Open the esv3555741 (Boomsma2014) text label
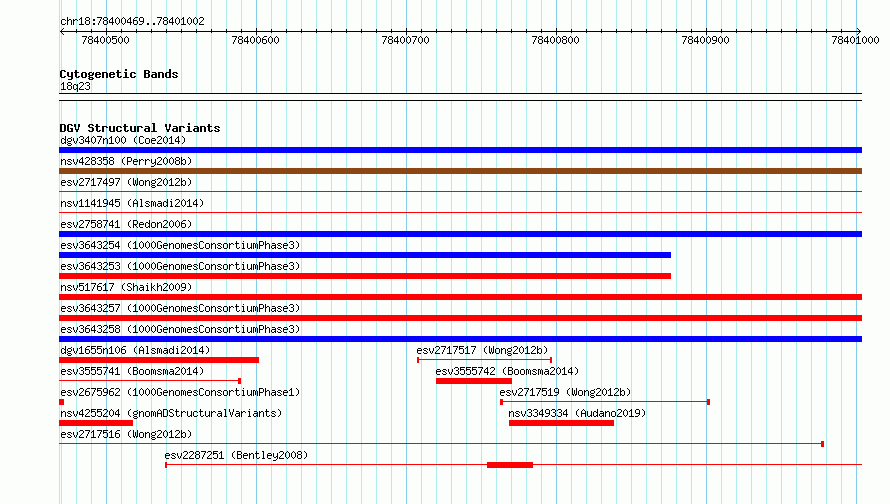 coord(132,371)
